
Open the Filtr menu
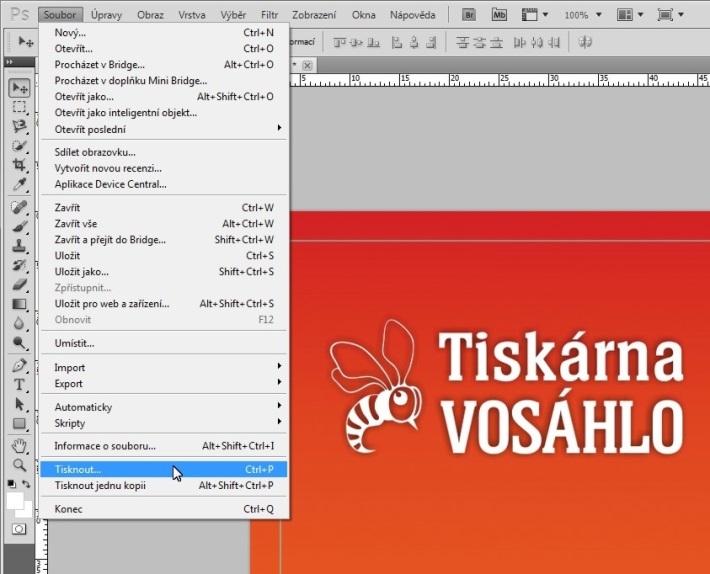(269, 15)
